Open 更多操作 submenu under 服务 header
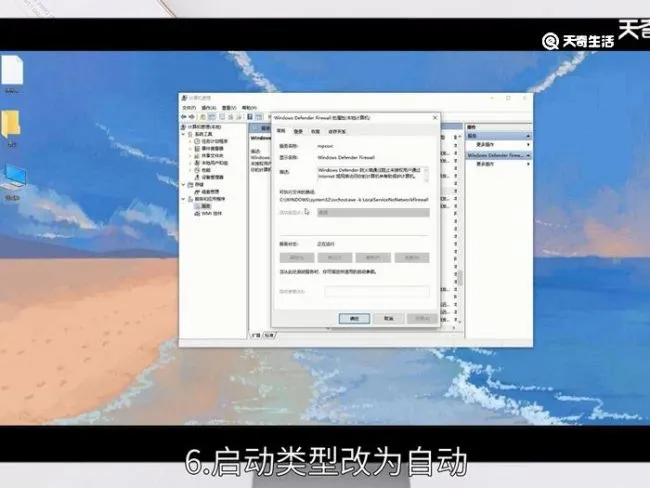Screen dimensions: 650x488 tap(498, 145)
